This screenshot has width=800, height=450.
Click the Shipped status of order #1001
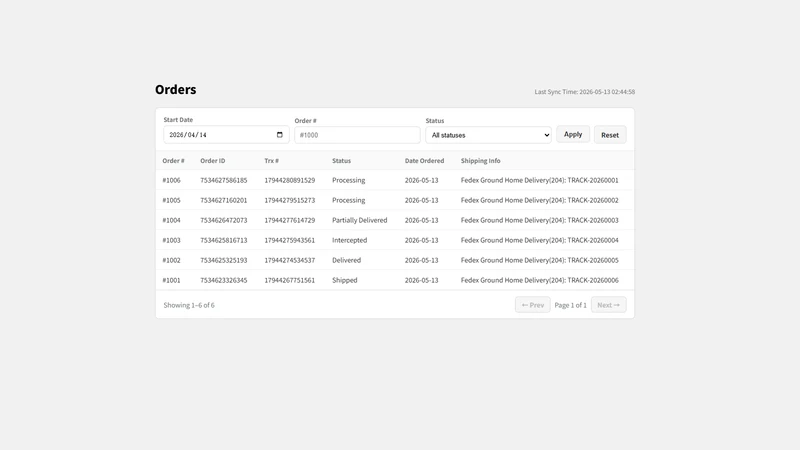tap(345, 280)
